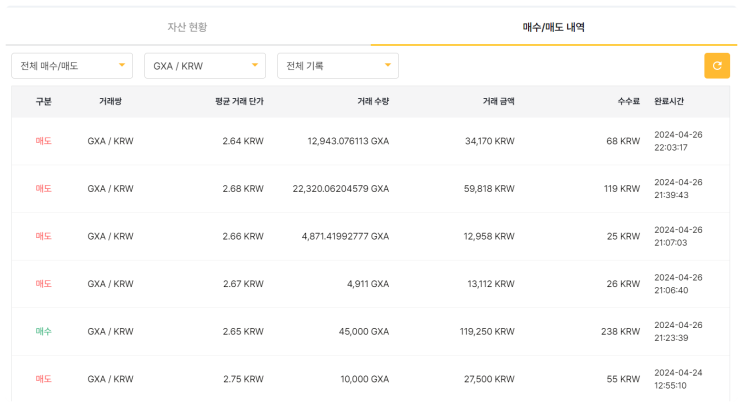Click timestamp 2024-04-26 22:03:17

pyautogui.click(x=678, y=141)
